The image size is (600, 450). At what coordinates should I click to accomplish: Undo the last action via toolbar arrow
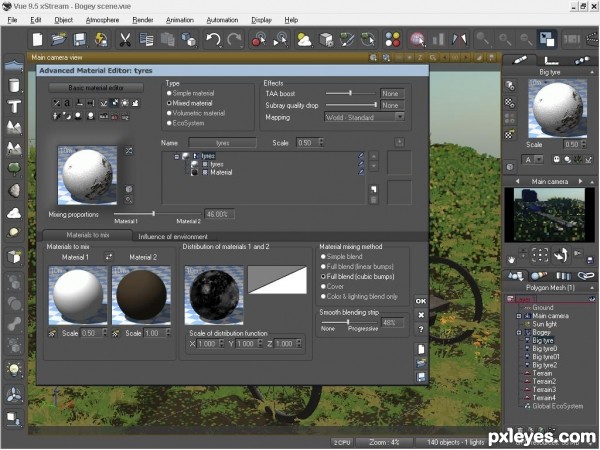coord(213,39)
